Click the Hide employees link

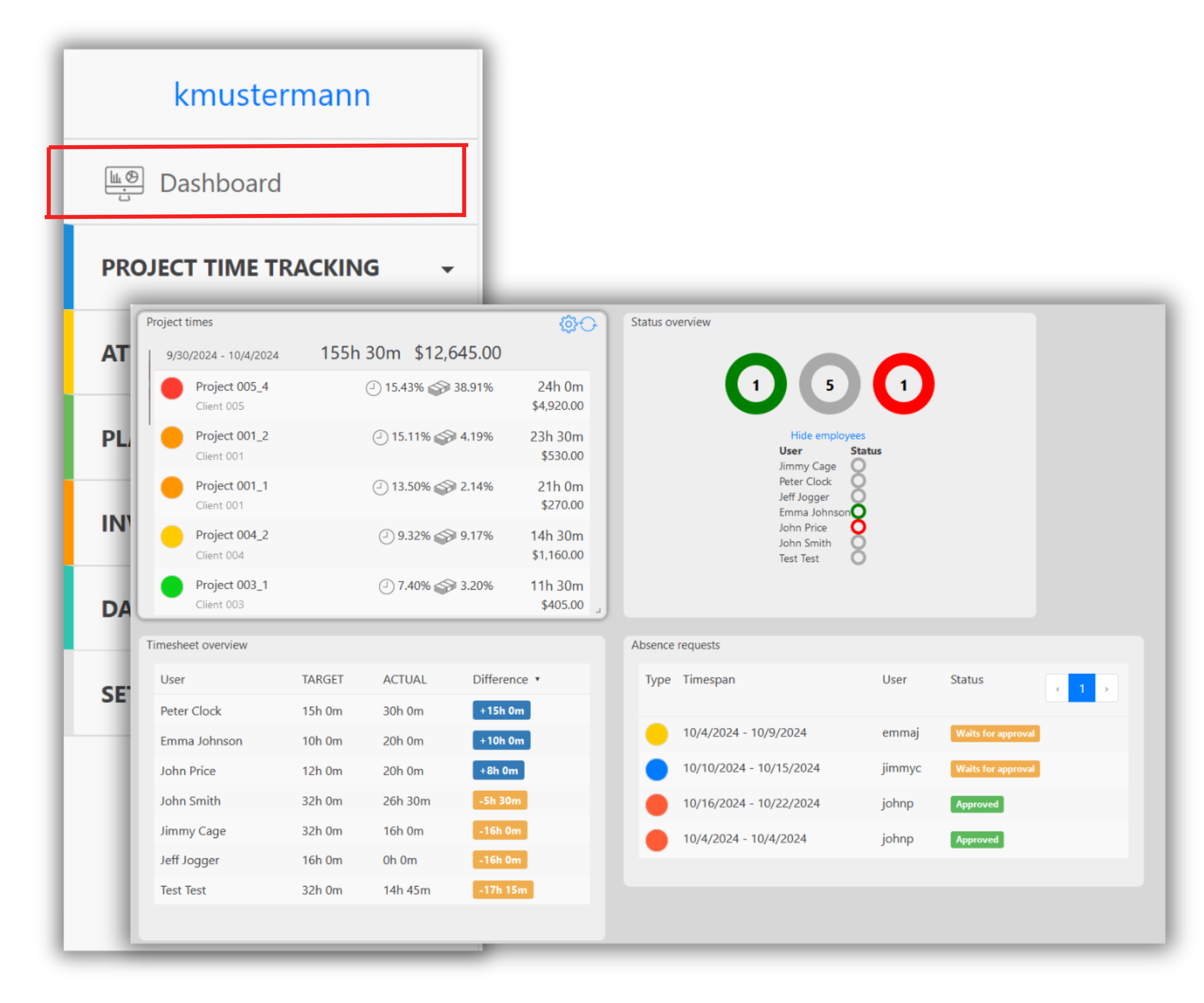coord(827,436)
